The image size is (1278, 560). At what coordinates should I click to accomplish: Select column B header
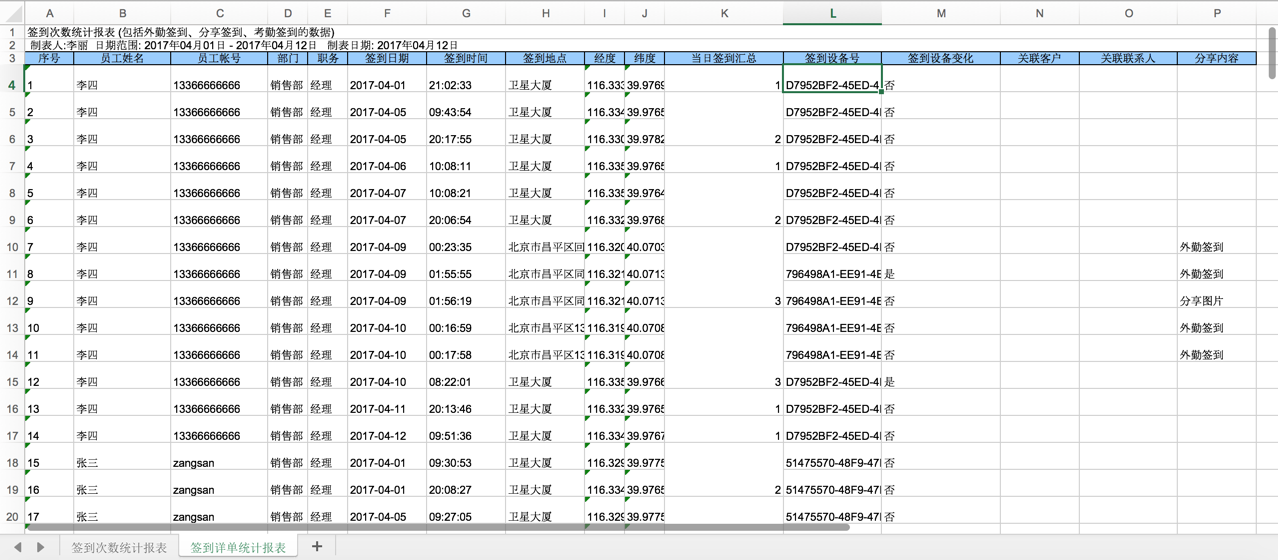pyautogui.click(x=122, y=13)
